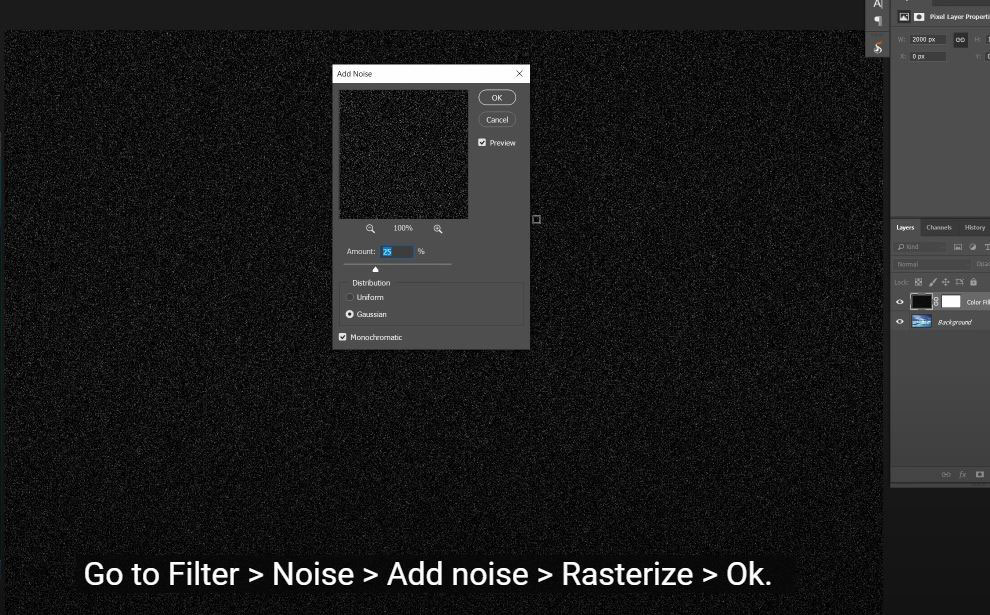Hide the Color Fill layer

coord(900,302)
